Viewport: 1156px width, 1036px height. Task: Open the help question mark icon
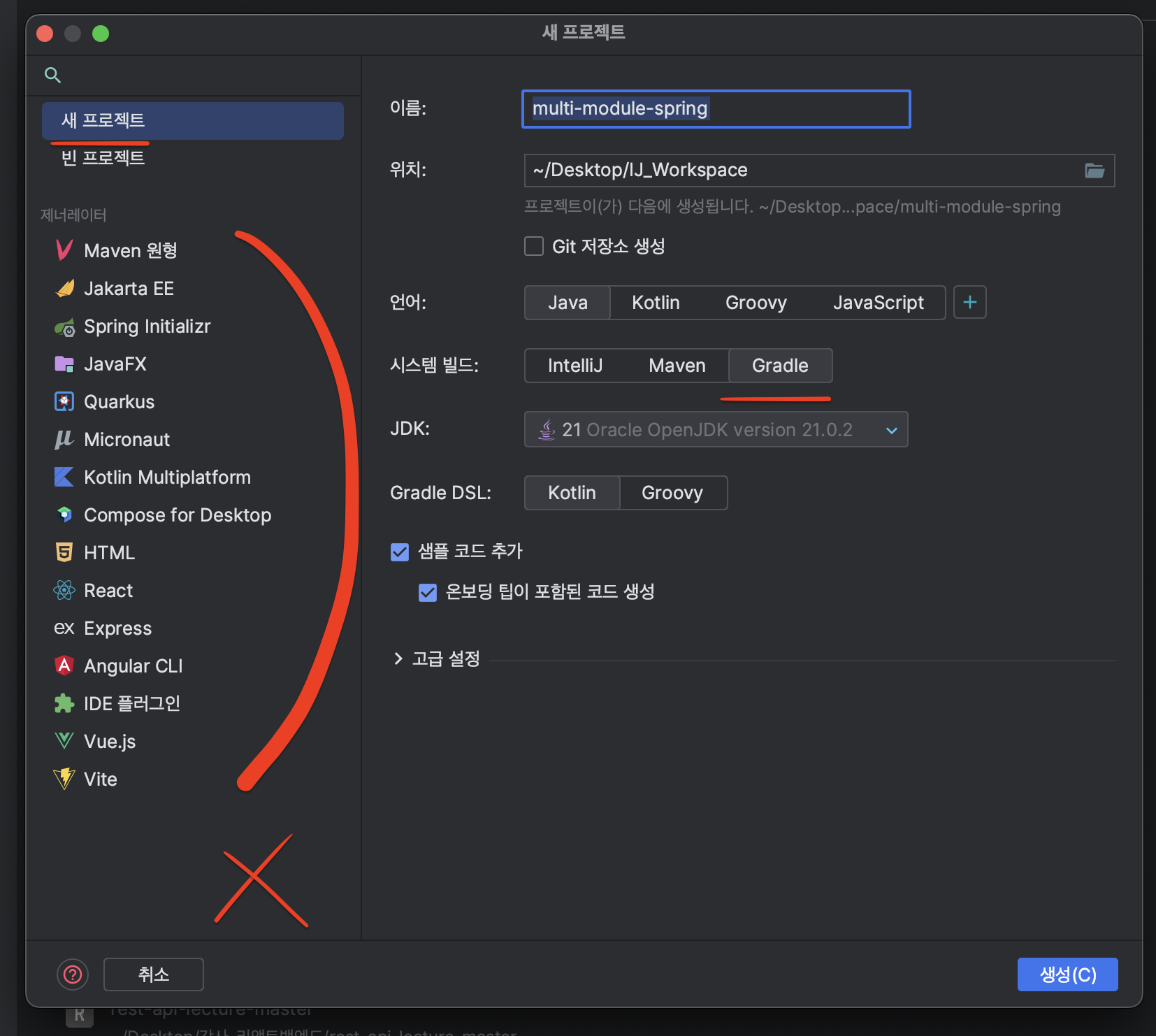tap(73, 974)
